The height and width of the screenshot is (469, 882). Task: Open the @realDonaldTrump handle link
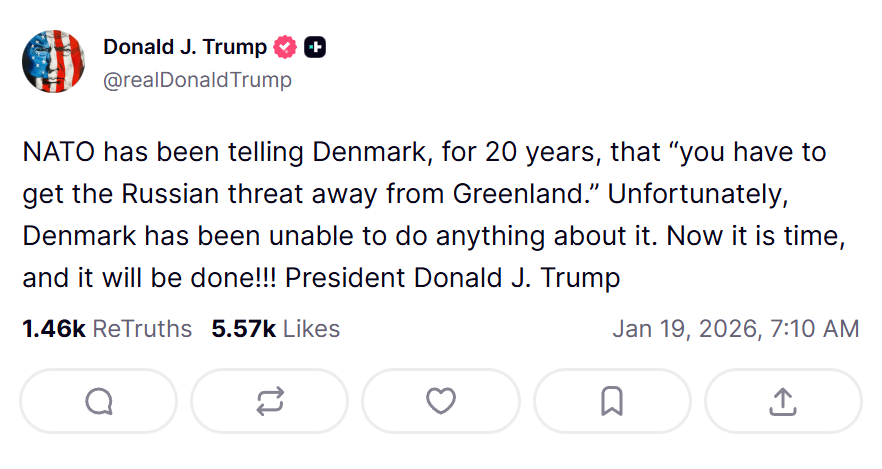tap(197, 80)
